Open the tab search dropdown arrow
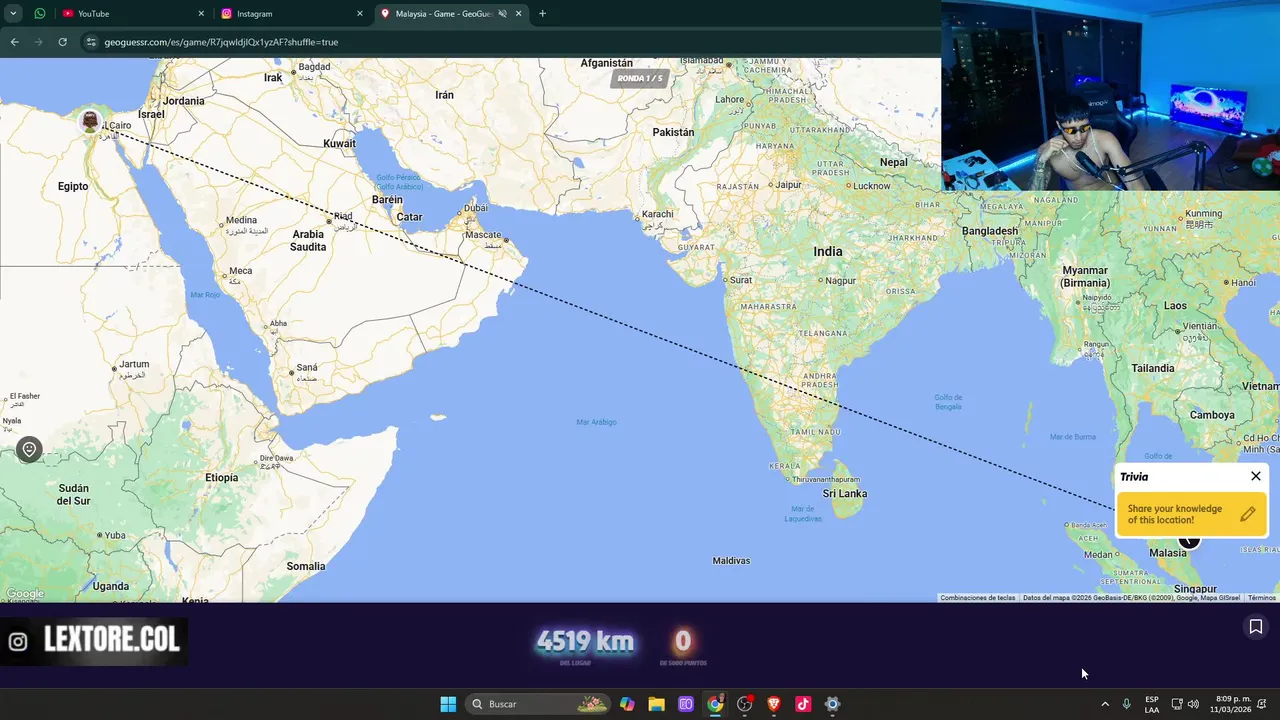Viewport: 1280px width, 720px height. [13, 14]
